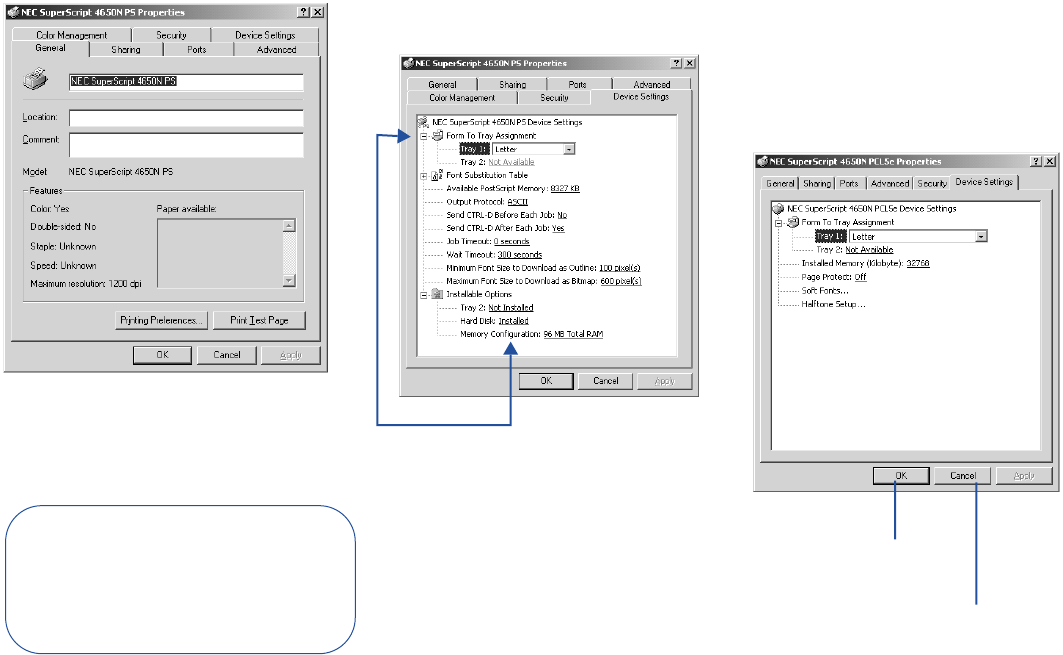The width and height of the screenshot is (1063, 655).
Task: Click the Location input field
Action: click(186, 118)
